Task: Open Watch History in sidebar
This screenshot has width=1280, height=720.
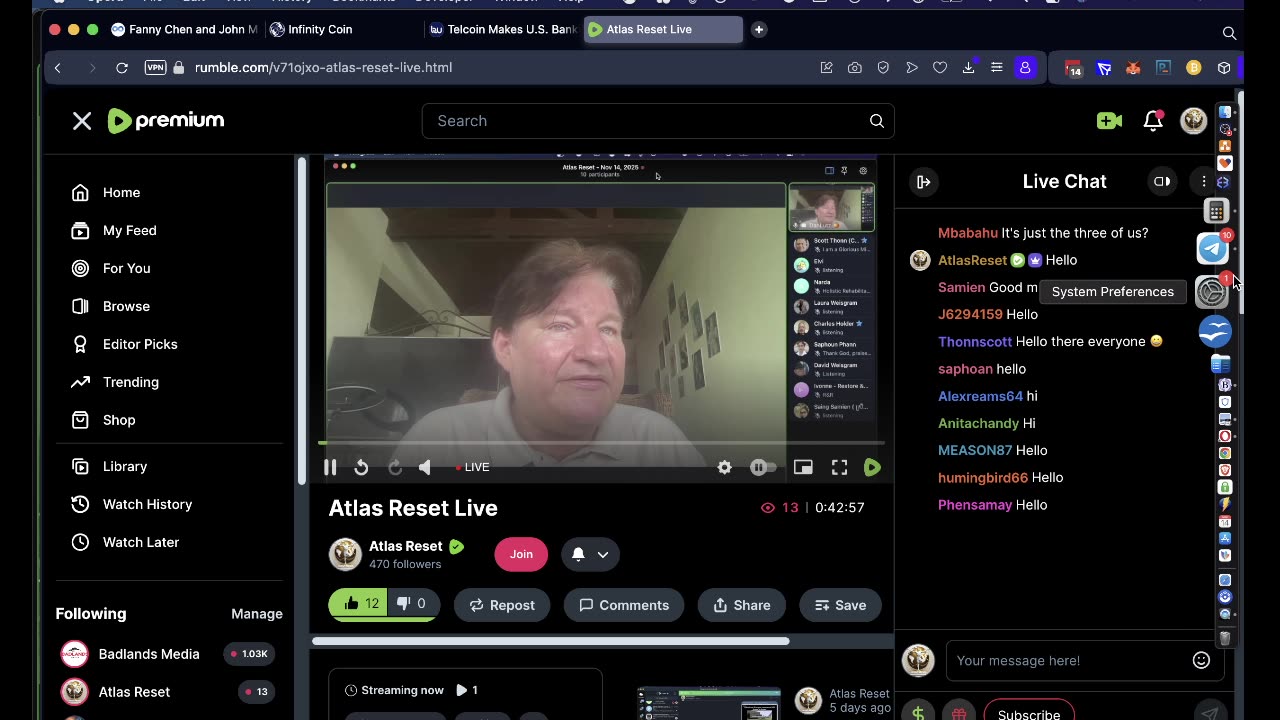Action: (x=147, y=505)
